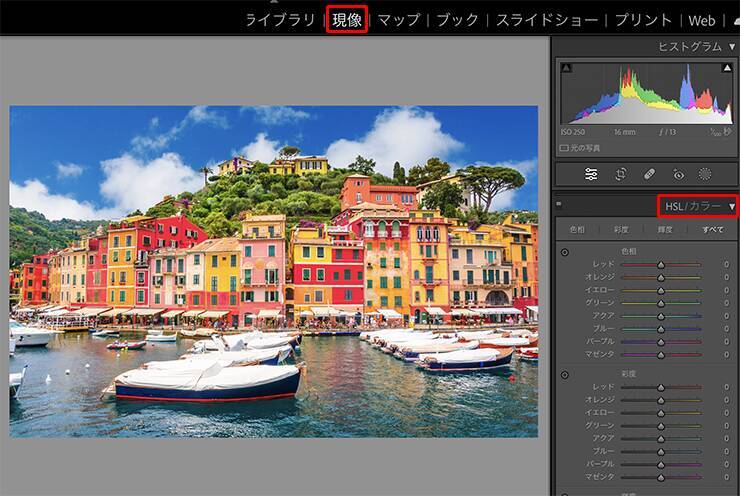The width and height of the screenshot is (740, 496).
Task: Collapse the HSL/カラー panel triangle
Action: (x=732, y=207)
